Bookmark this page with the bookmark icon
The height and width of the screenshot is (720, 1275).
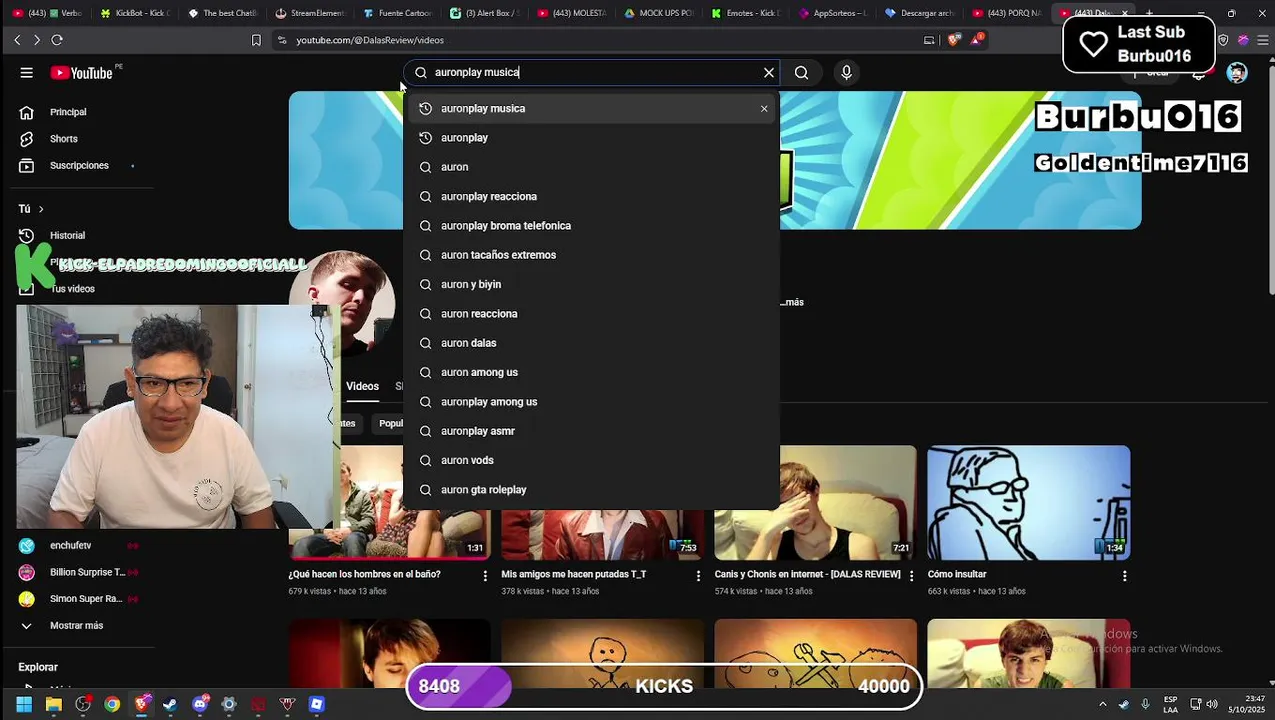click(x=256, y=40)
